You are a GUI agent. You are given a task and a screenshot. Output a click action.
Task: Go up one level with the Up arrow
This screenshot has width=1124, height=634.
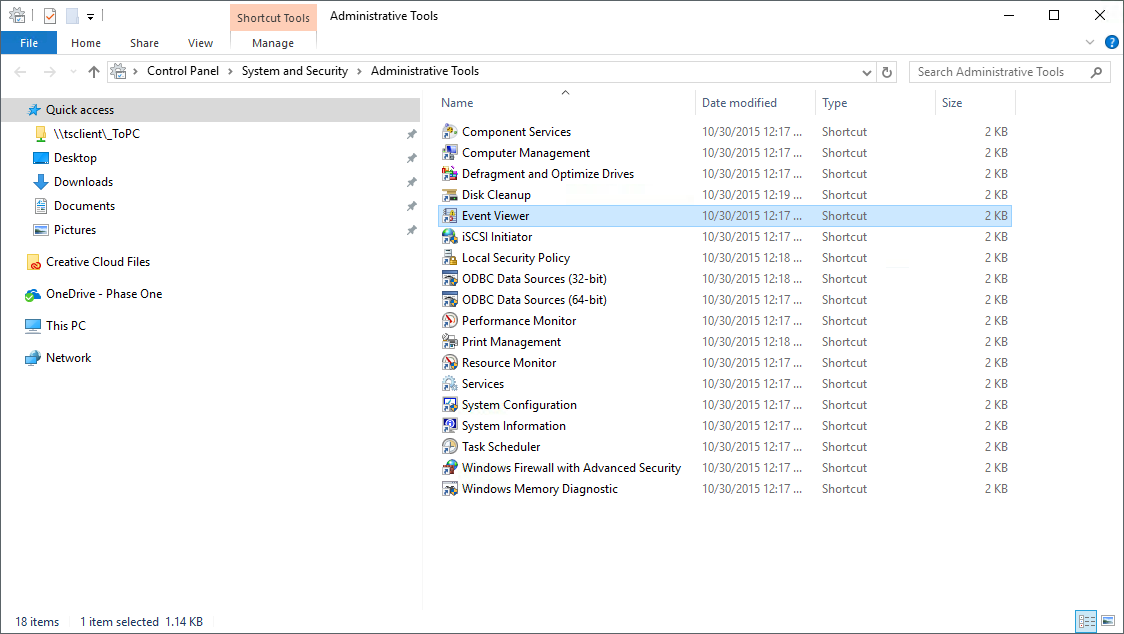[x=94, y=72]
